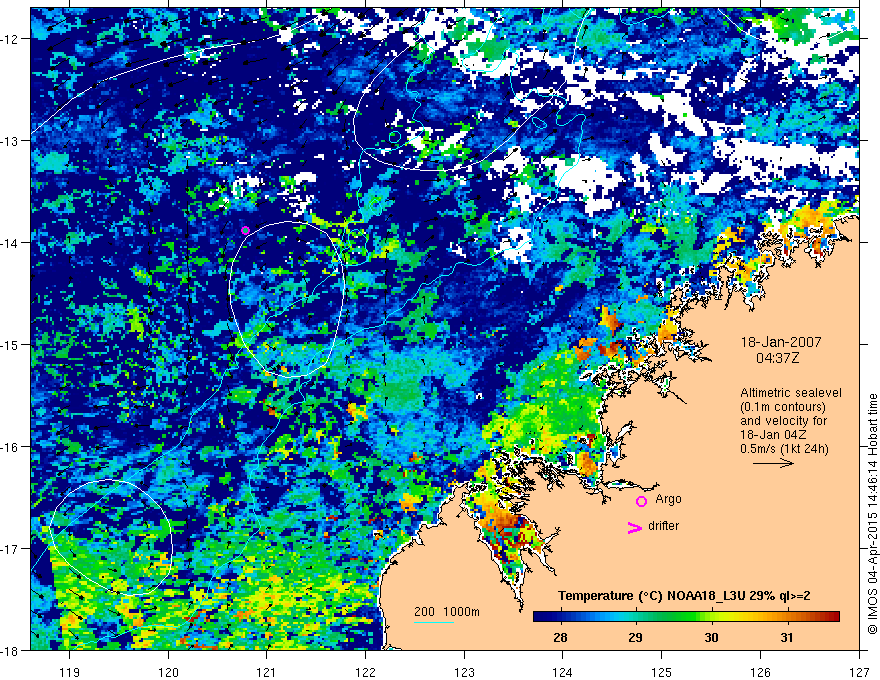Viewport: 880px width, 680px height.
Task: Click latitude axis label '-18'
Action: point(11,650)
